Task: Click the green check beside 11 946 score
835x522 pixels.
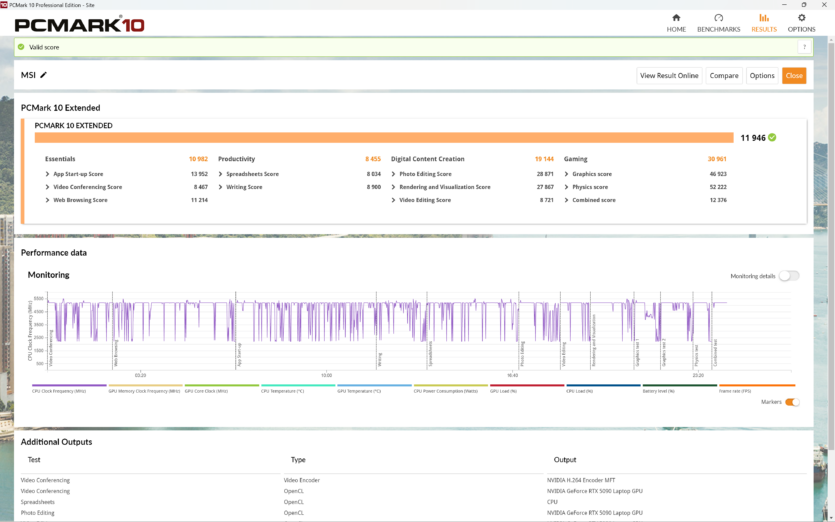Action: point(772,137)
